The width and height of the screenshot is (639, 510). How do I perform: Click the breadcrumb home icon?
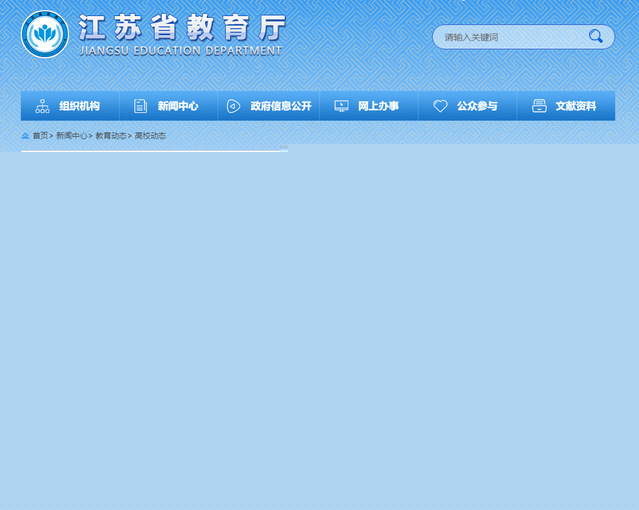pos(25,135)
